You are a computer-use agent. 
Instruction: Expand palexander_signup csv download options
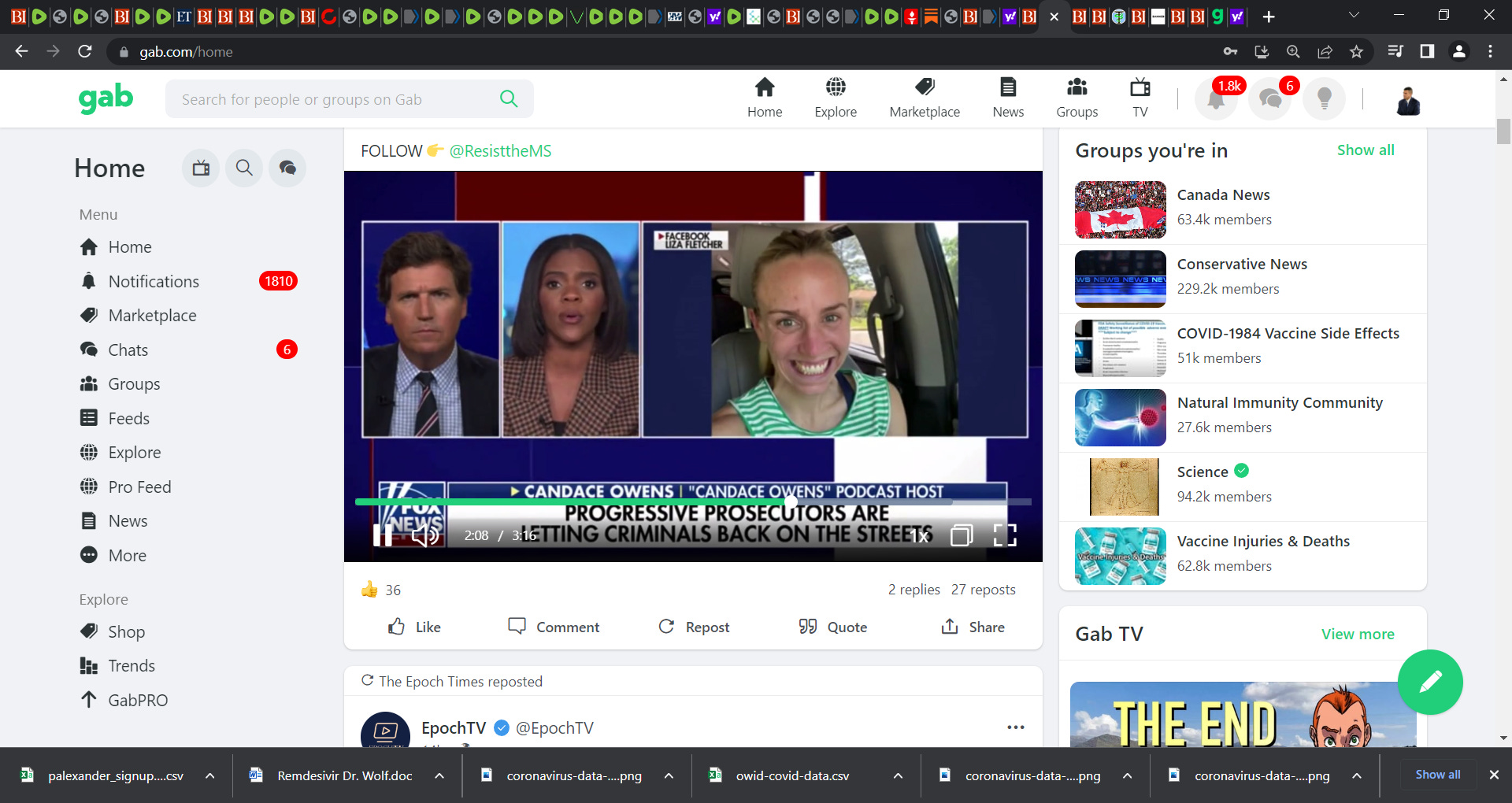coord(210,775)
